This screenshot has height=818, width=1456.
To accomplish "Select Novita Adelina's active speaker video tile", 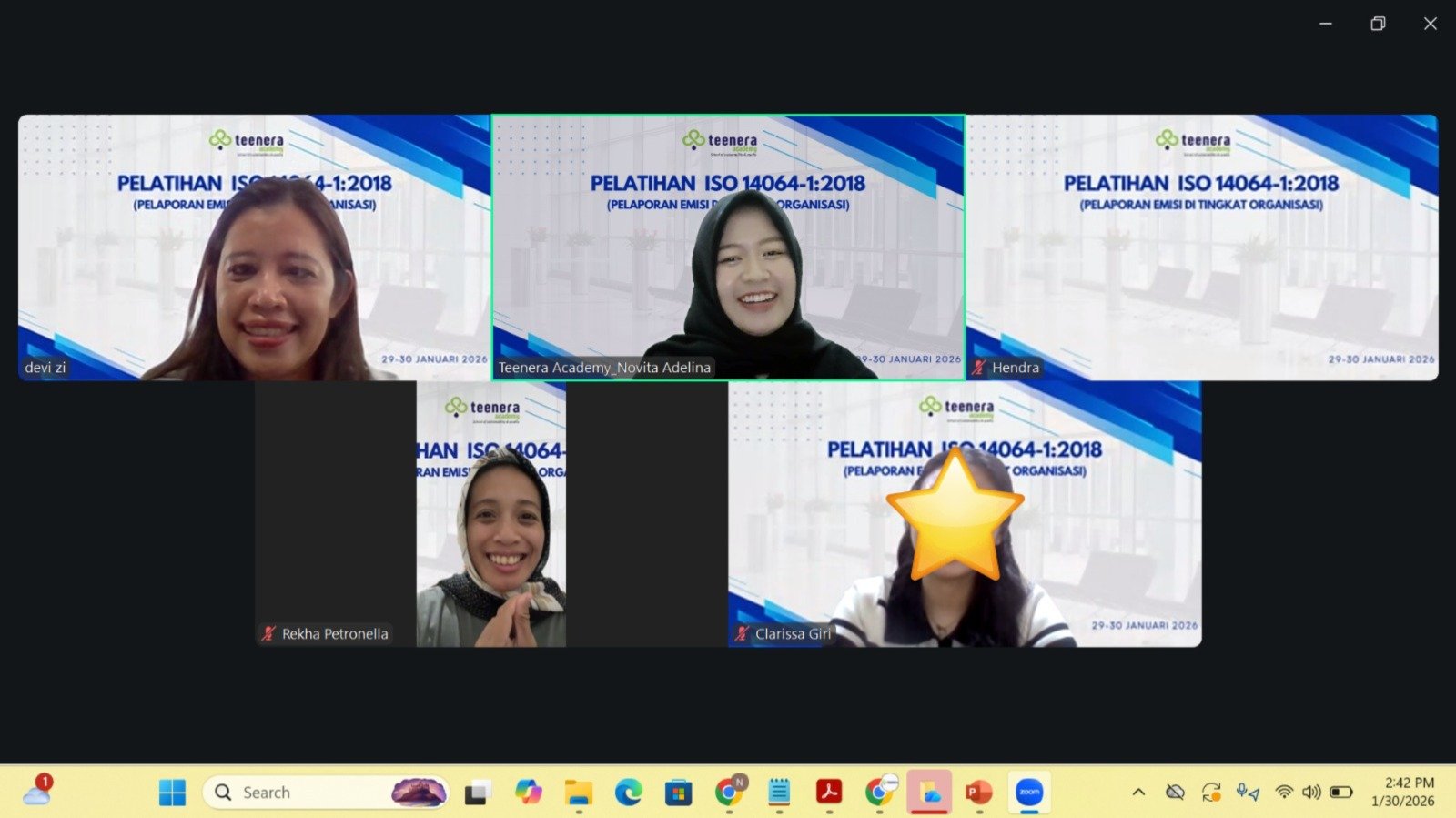I will coord(728,247).
